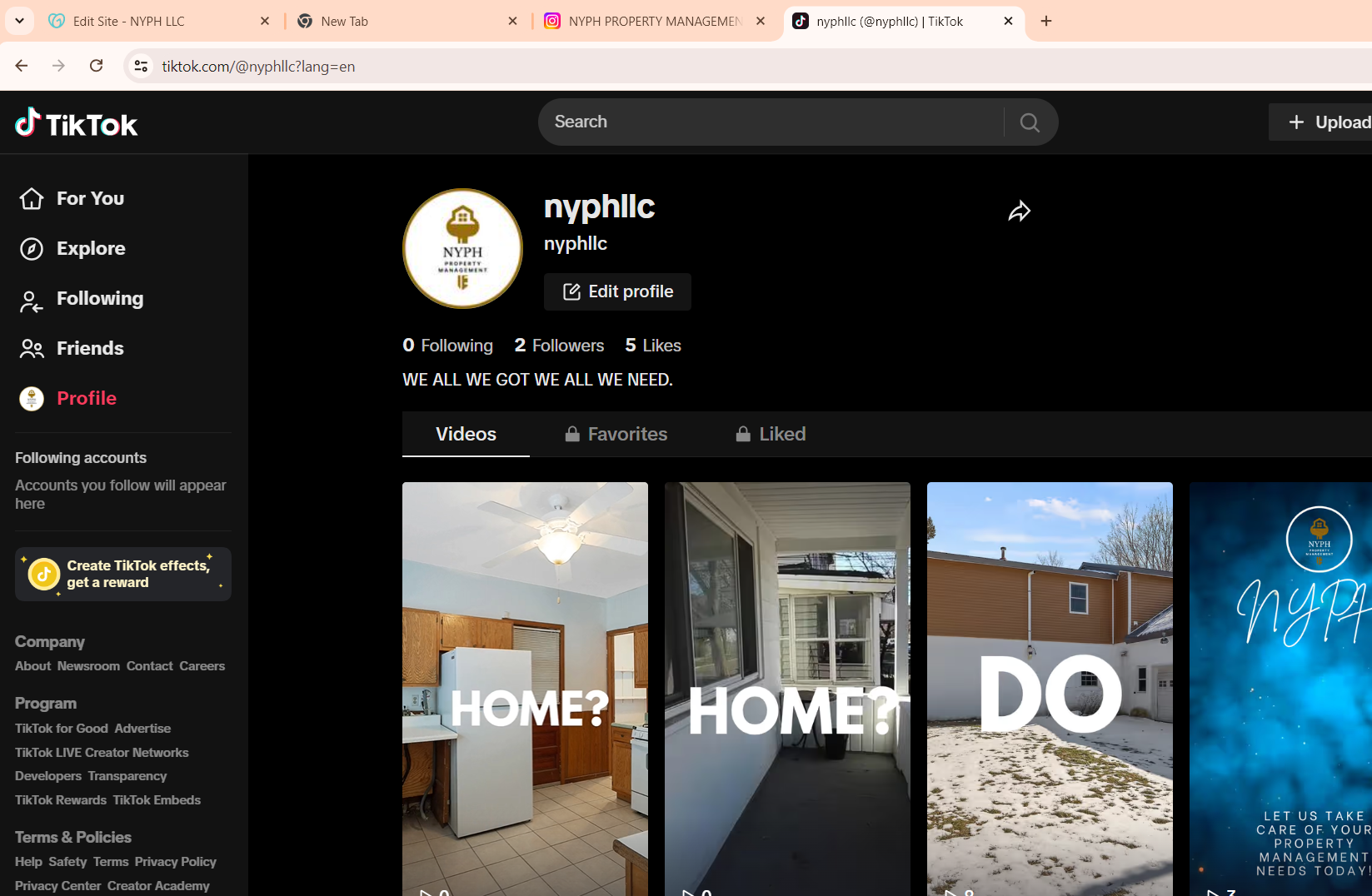Open the Developers link
Image resolution: width=1372 pixels, height=896 pixels.
click(48, 776)
